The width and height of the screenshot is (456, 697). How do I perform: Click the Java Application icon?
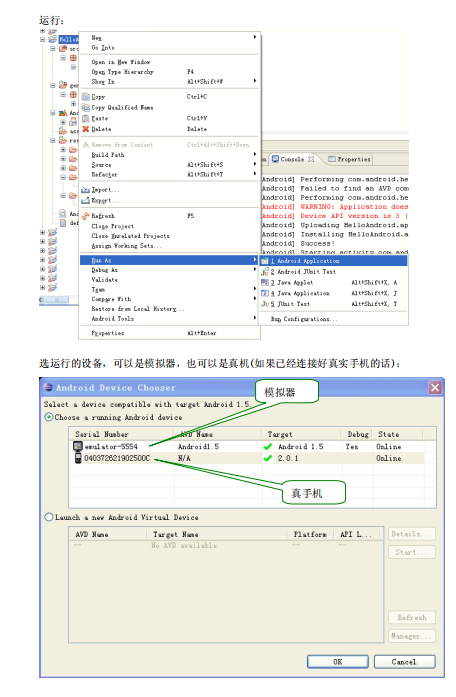[265, 293]
